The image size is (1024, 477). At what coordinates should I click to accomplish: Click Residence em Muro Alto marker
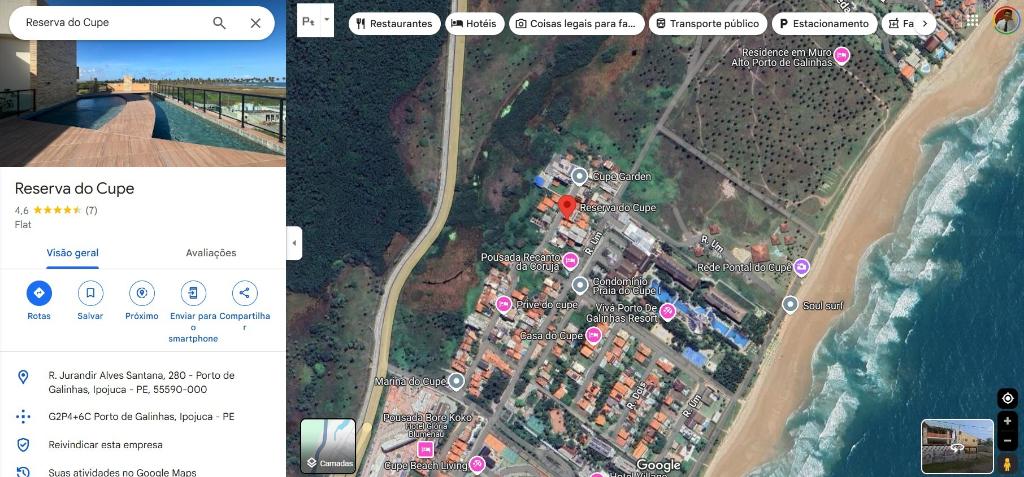842,56
